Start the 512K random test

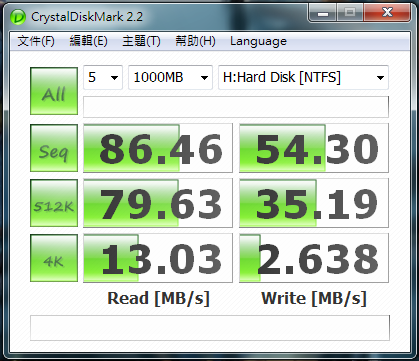coord(54,203)
